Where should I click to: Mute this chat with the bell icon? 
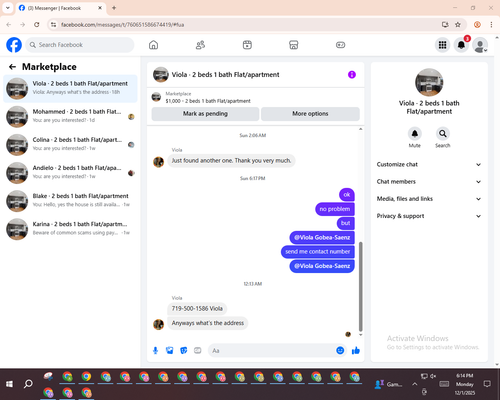pos(415,134)
